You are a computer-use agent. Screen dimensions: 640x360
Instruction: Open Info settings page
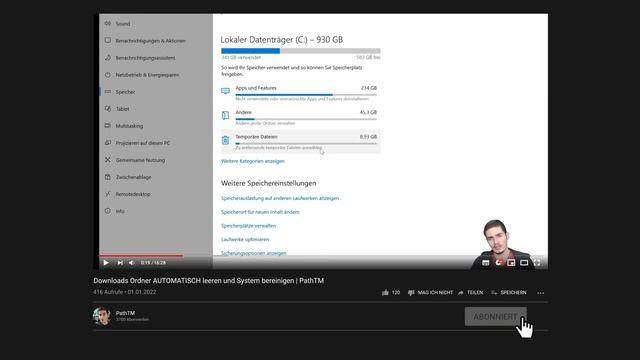[x=120, y=211]
